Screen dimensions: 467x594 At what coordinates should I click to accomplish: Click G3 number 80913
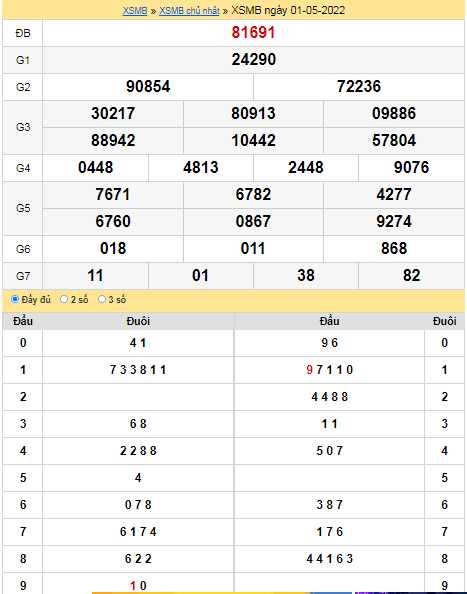(253, 113)
